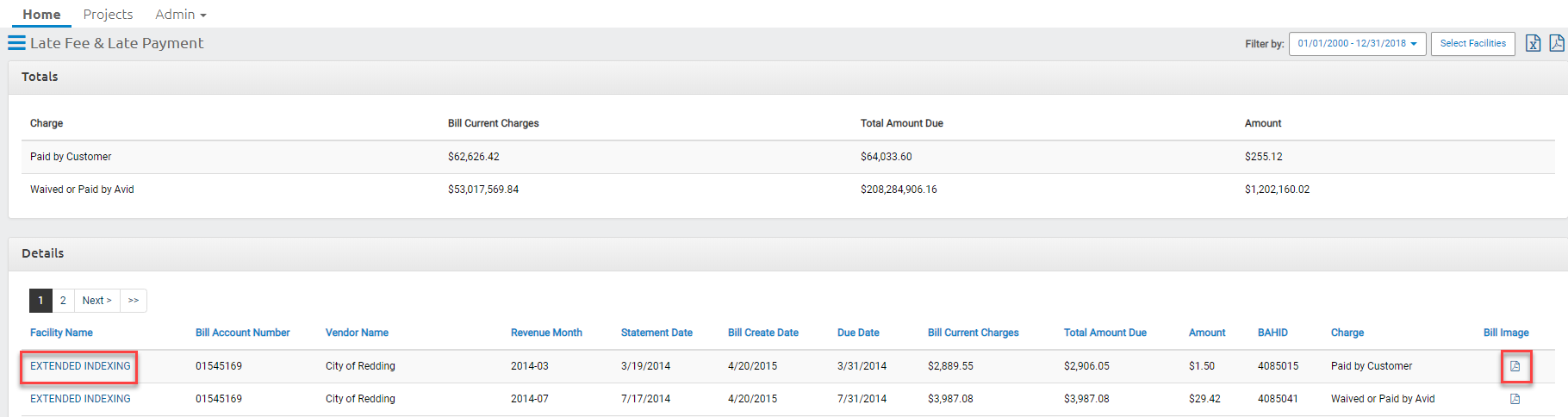Open EXTENDED INDEXING link in 2014-07 row
The image size is (1568, 417).
click(x=80, y=399)
